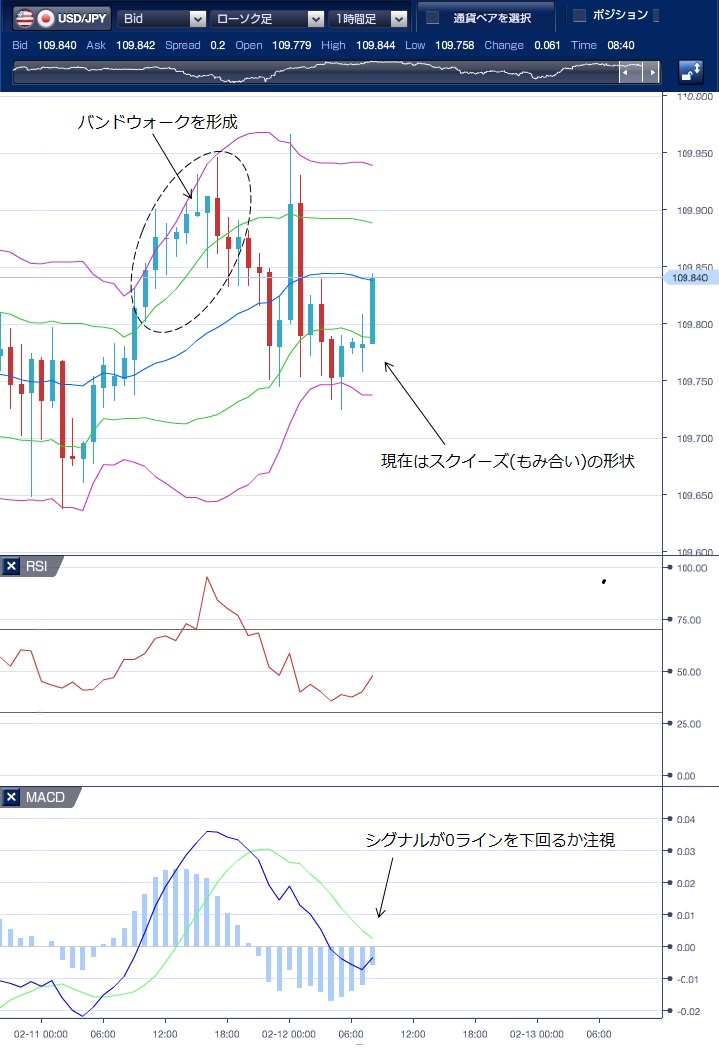Viewport: 719px width, 1048px height.
Task: Click the chart expand icon beside overview
Action: coord(690,72)
